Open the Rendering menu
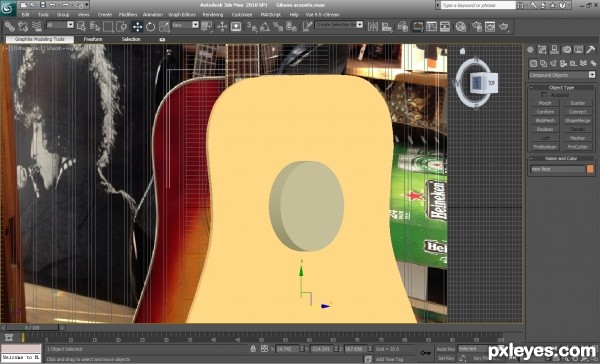The height and width of the screenshot is (364, 600). pyautogui.click(x=213, y=14)
